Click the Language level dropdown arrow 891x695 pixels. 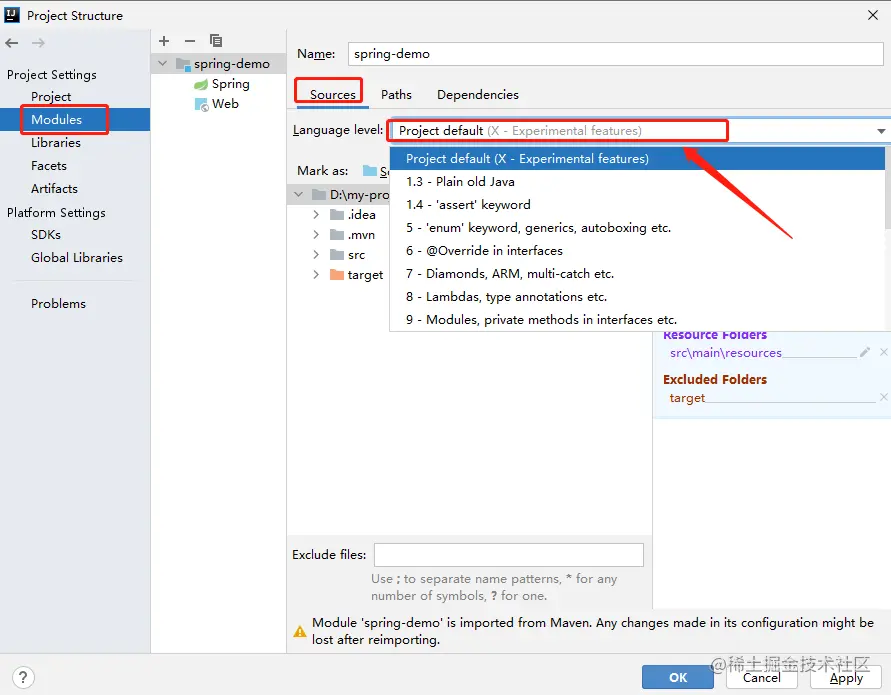(x=881, y=131)
